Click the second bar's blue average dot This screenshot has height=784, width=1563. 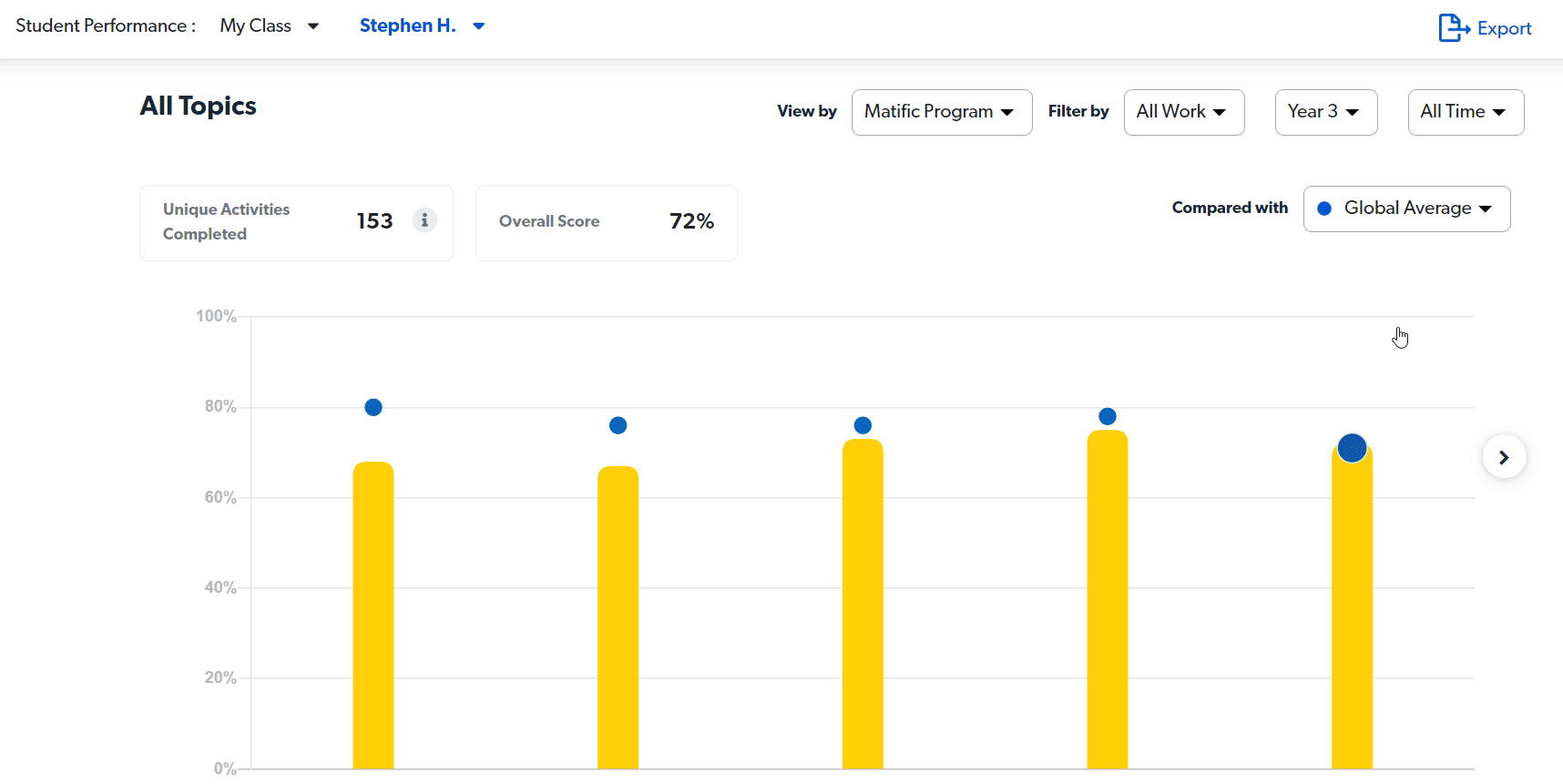click(618, 425)
